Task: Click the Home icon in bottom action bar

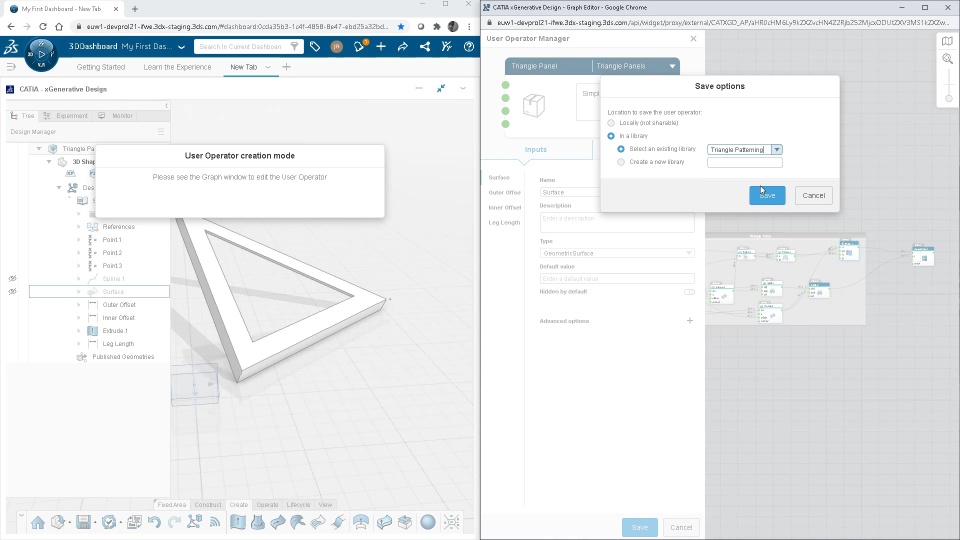Action: [38, 522]
